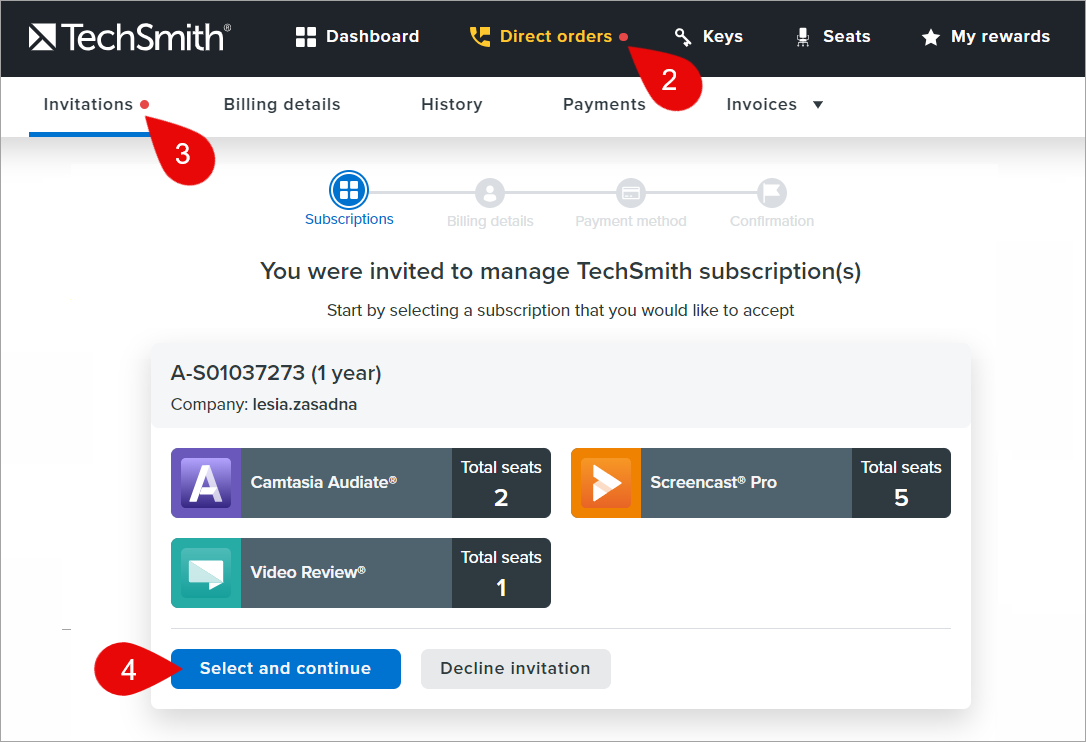
Task: Open My rewards in navigation
Action: [x=986, y=37]
